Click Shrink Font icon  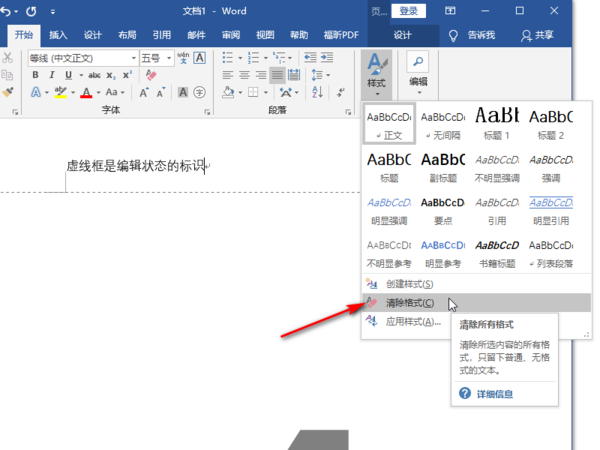[161, 92]
